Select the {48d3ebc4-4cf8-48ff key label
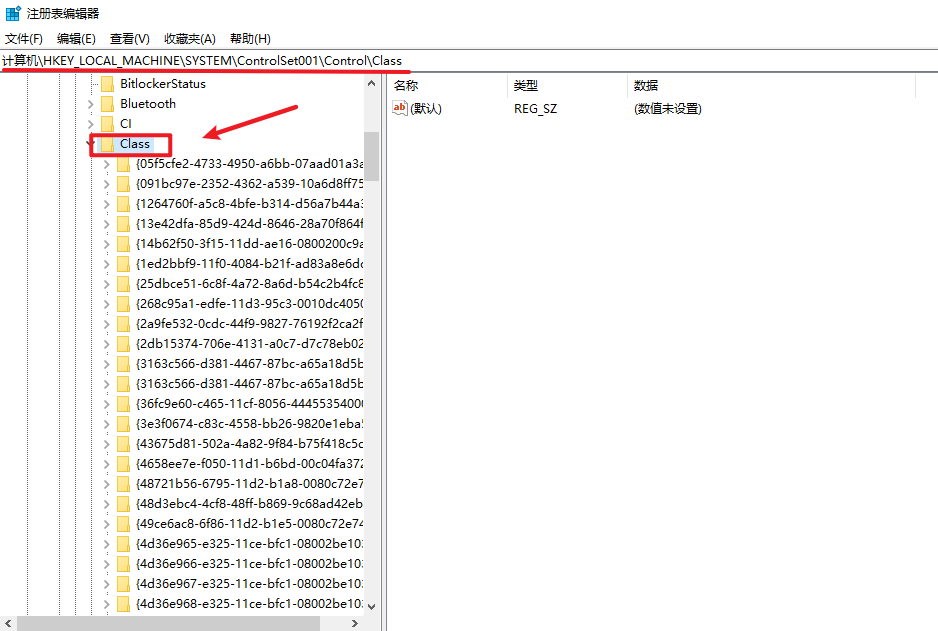938x631 pixels. [249, 504]
